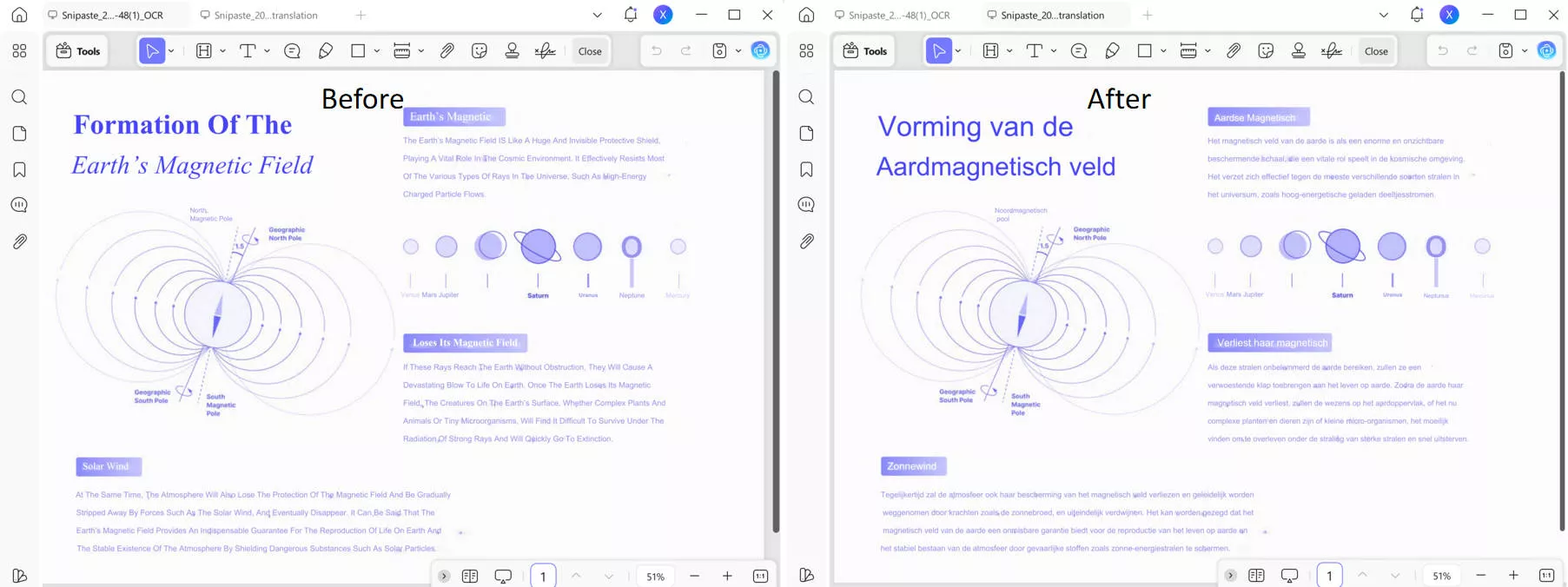The image size is (1568, 587).
Task: Select the cursor tool in the right window toolbar
Action: click(939, 51)
